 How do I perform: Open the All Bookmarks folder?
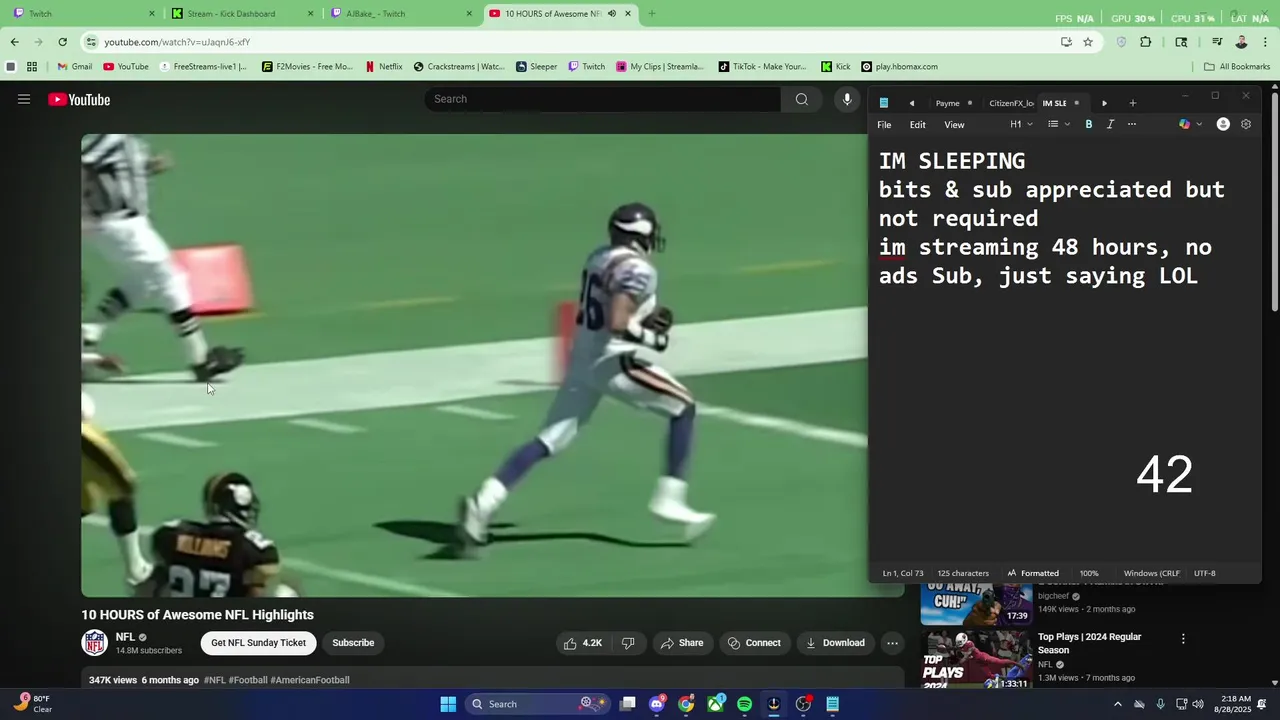1237,67
